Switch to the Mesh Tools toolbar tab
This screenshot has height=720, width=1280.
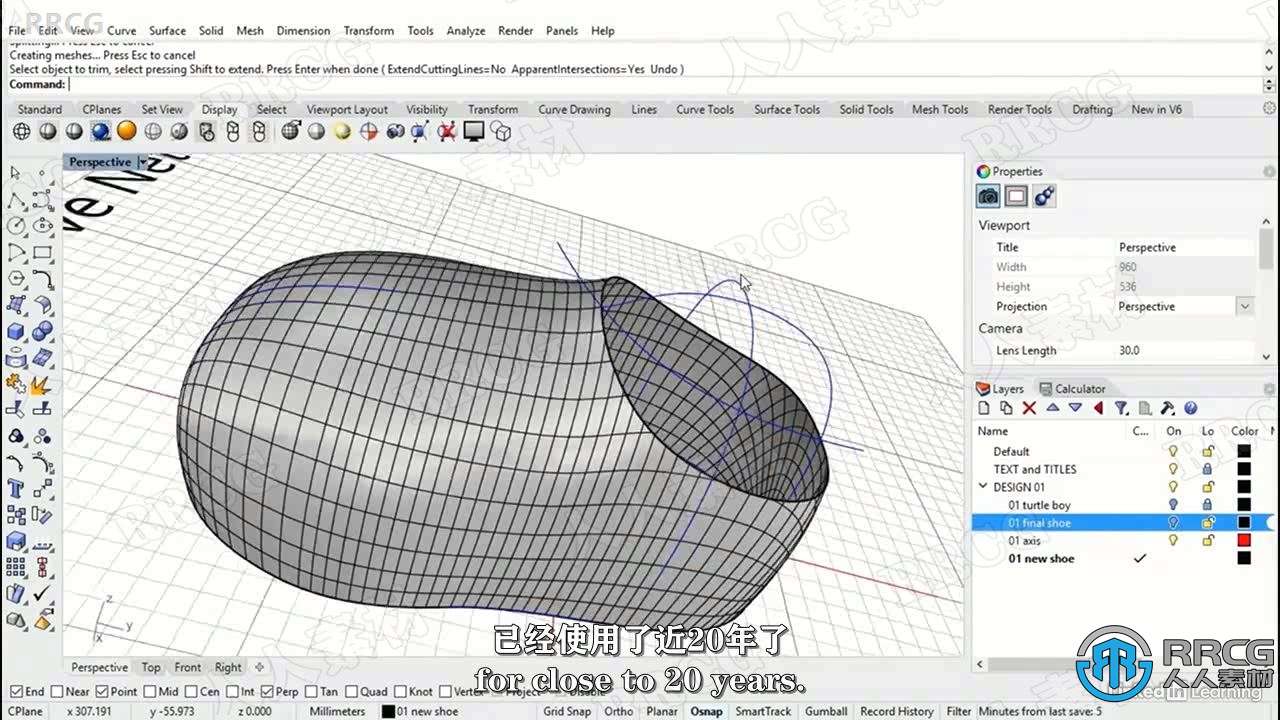(x=940, y=110)
